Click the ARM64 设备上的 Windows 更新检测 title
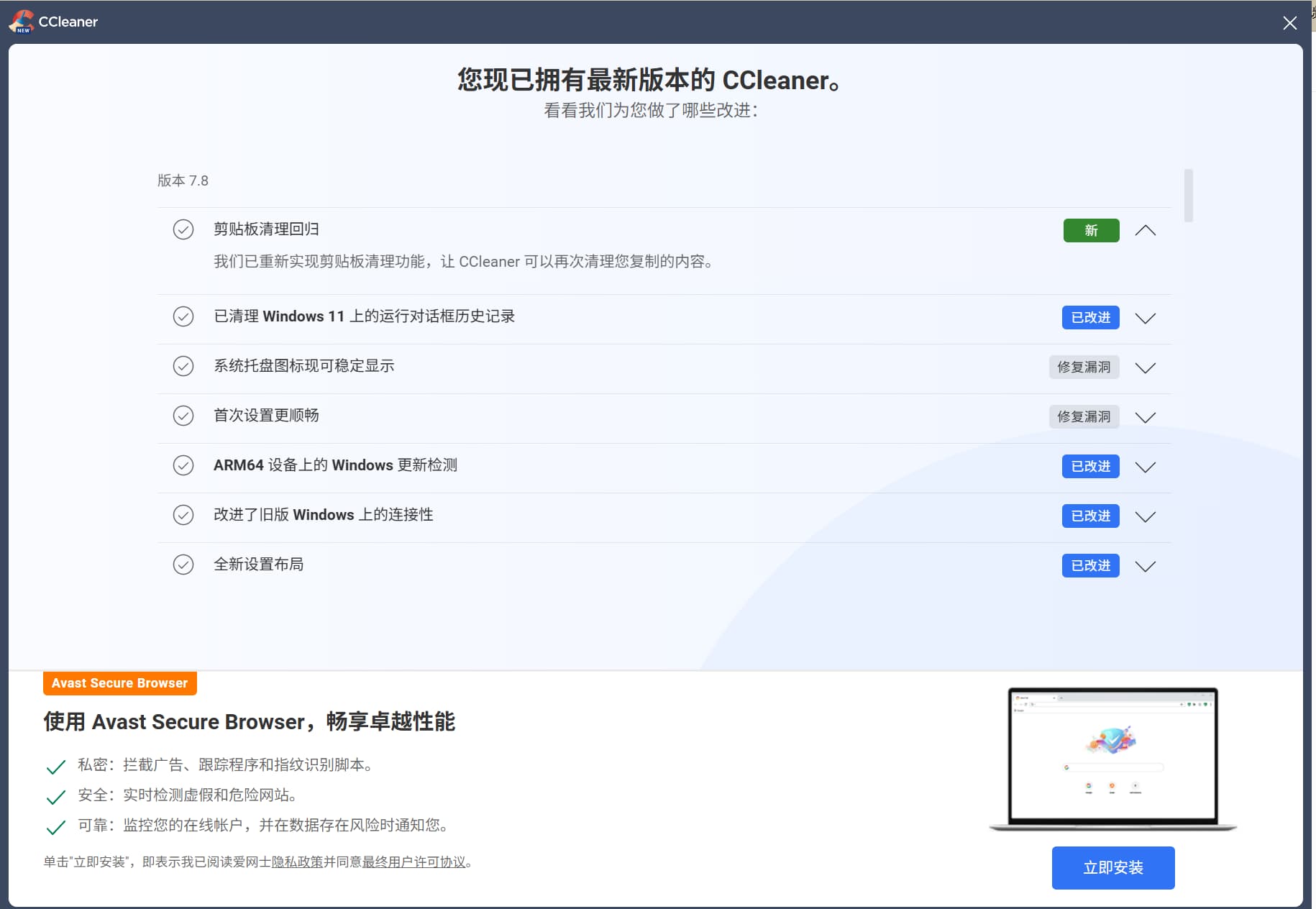 coord(335,465)
